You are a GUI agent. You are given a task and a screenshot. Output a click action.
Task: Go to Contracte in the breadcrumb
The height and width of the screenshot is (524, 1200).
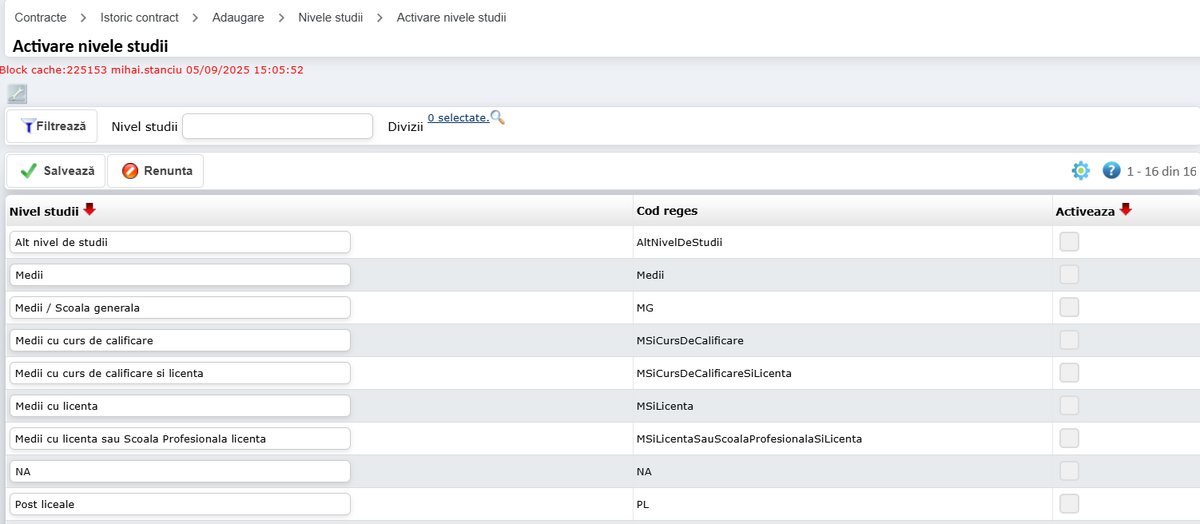(40, 18)
